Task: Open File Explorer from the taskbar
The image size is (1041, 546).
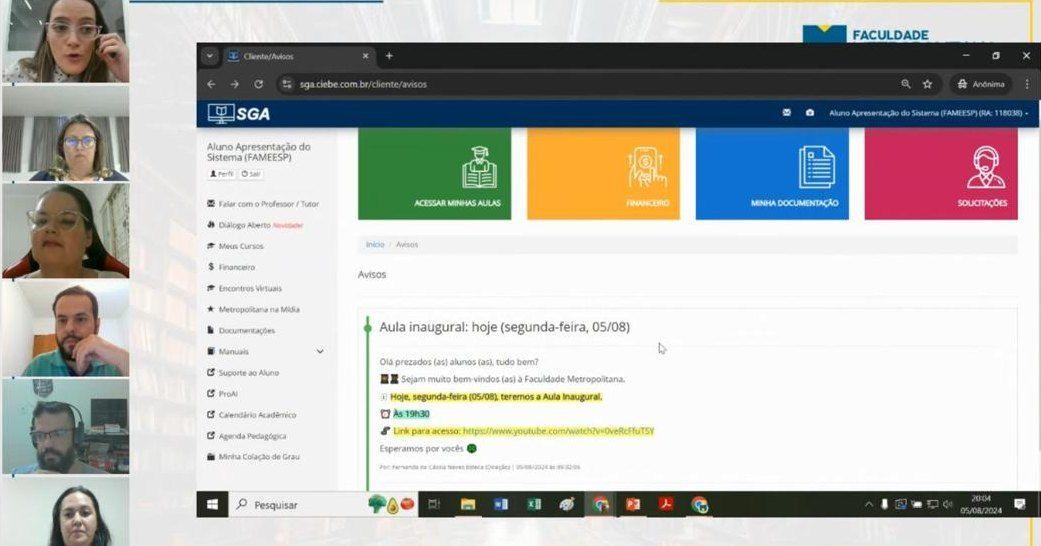Action: click(x=468, y=505)
